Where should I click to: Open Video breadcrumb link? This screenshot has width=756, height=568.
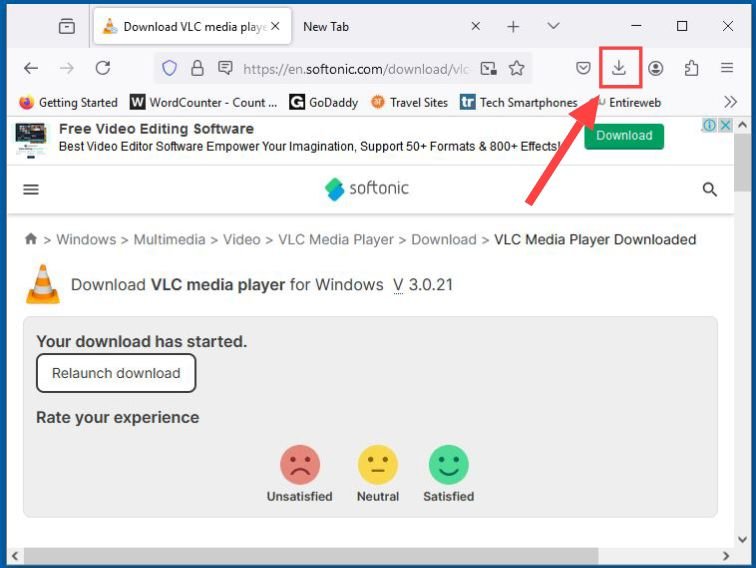pyautogui.click(x=242, y=240)
